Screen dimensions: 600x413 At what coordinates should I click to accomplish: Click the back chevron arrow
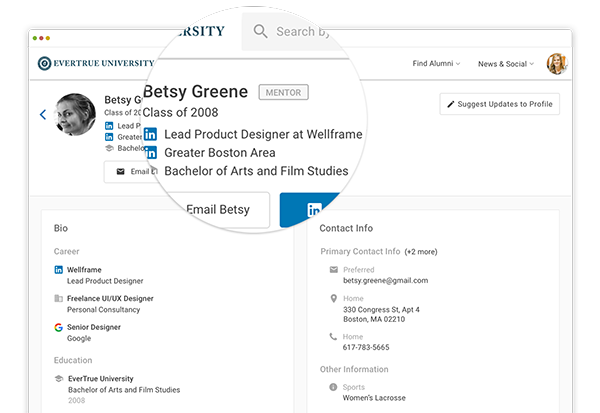(43, 115)
